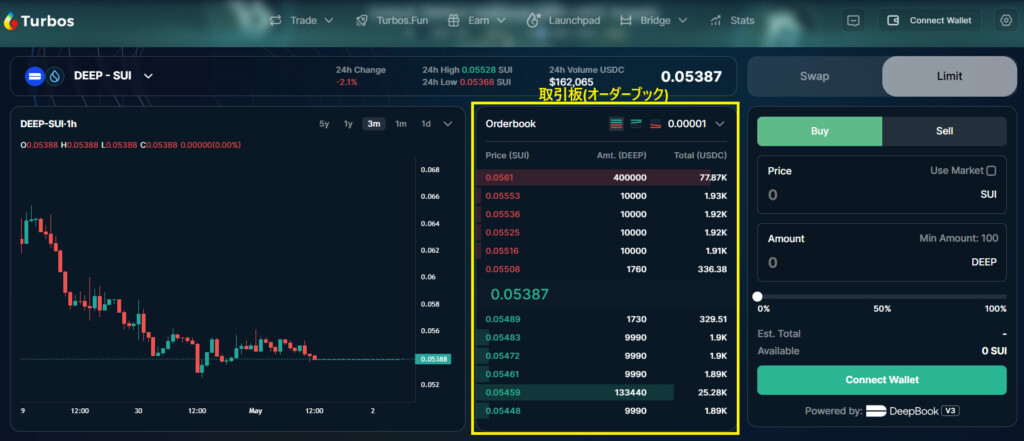Select the 5y chart range
The height and width of the screenshot is (441, 1024).
pos(324,123)
